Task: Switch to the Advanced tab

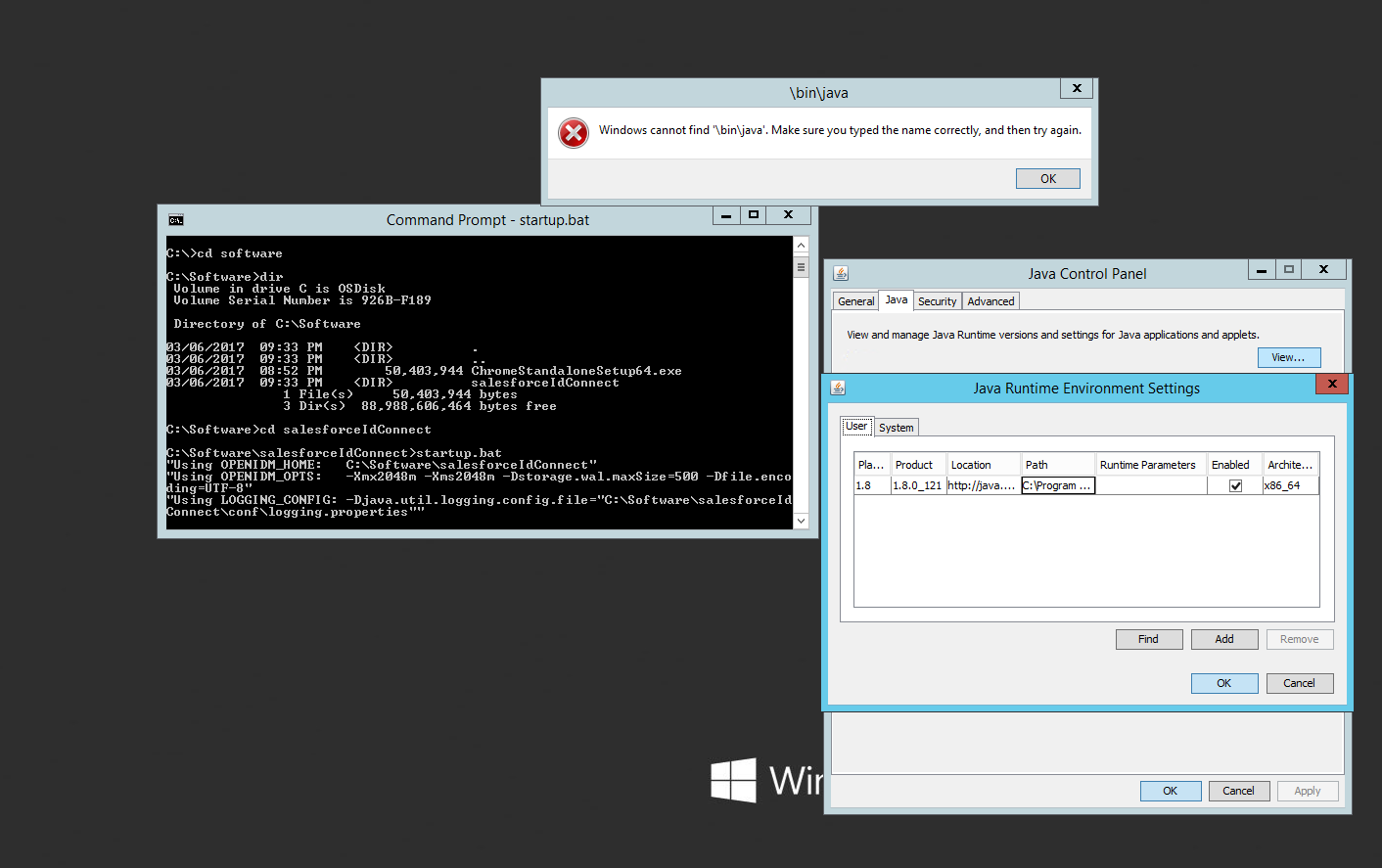Action: click(x=990, y=301)
